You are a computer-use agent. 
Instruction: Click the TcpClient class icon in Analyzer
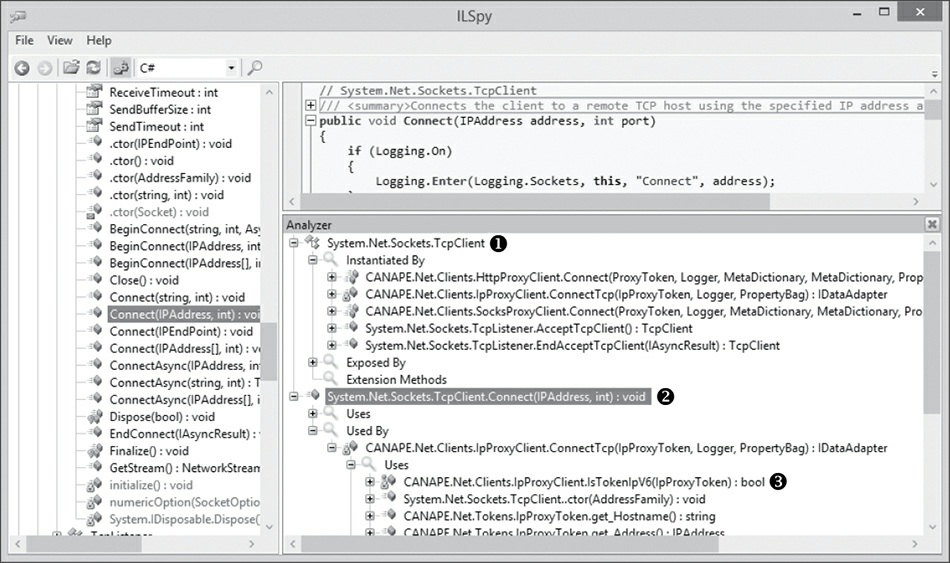click(313, 242)
